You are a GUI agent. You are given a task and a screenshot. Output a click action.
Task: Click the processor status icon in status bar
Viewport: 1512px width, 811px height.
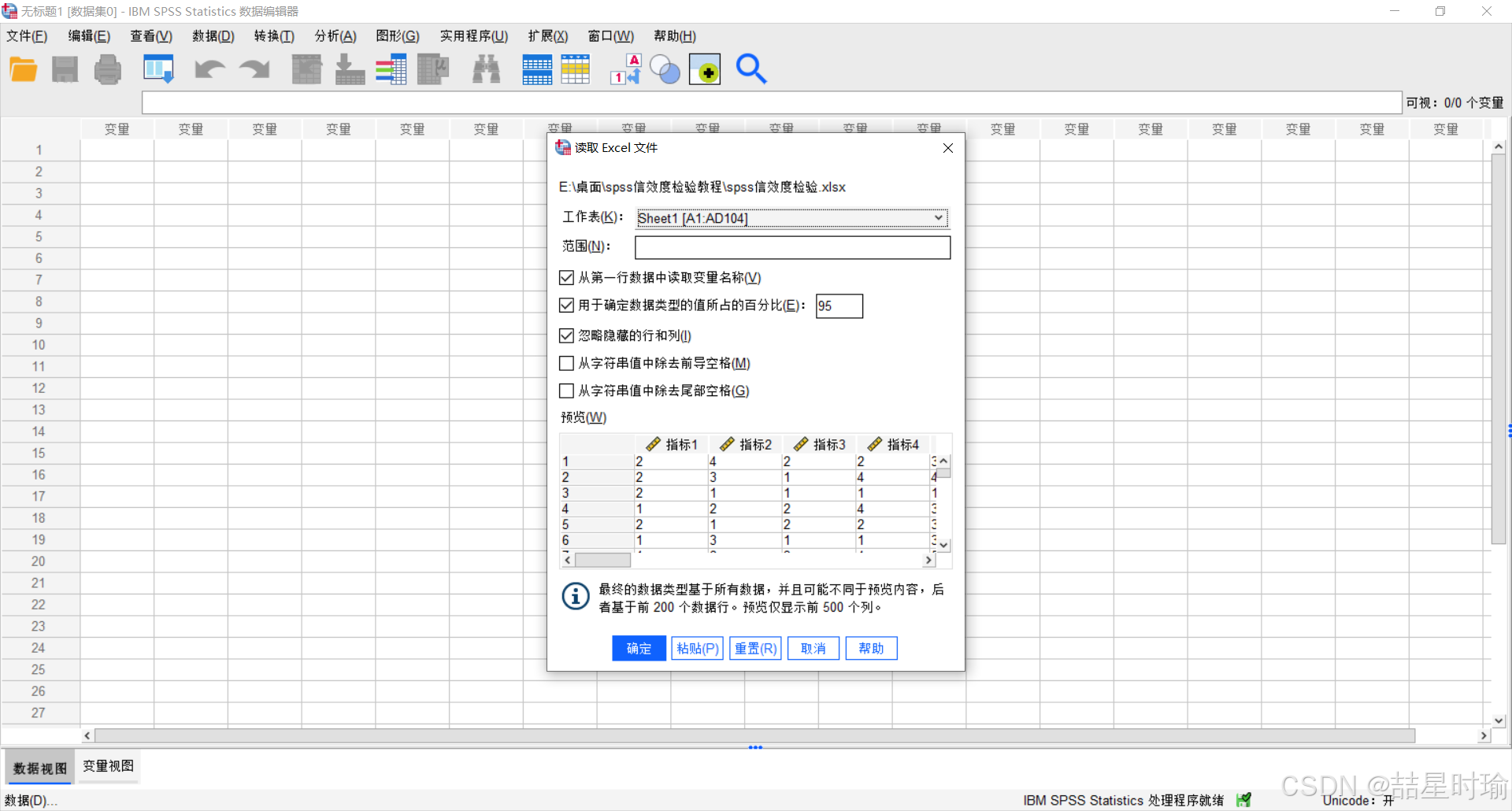coord(1244,800)
